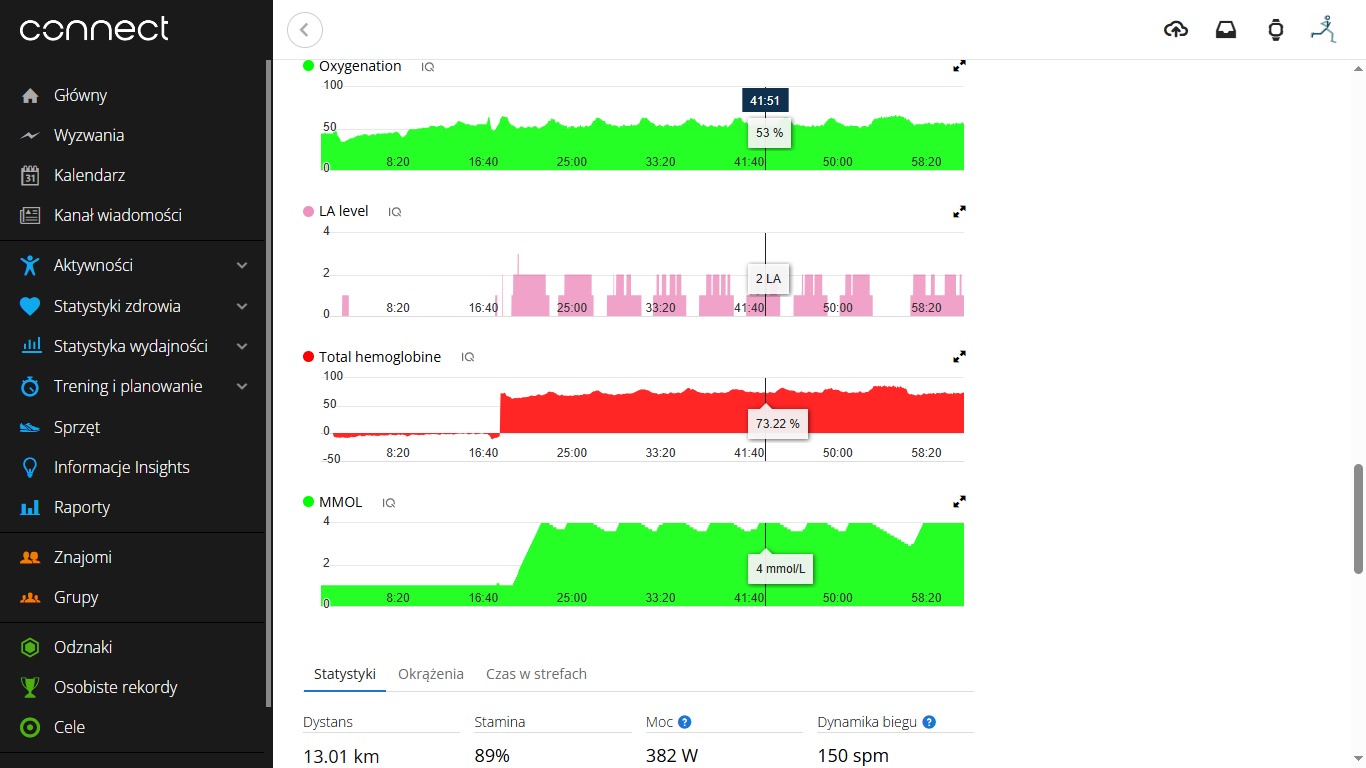
Task: Expand Trening i planowanie chevron
Action: click(x=241, y=387)
